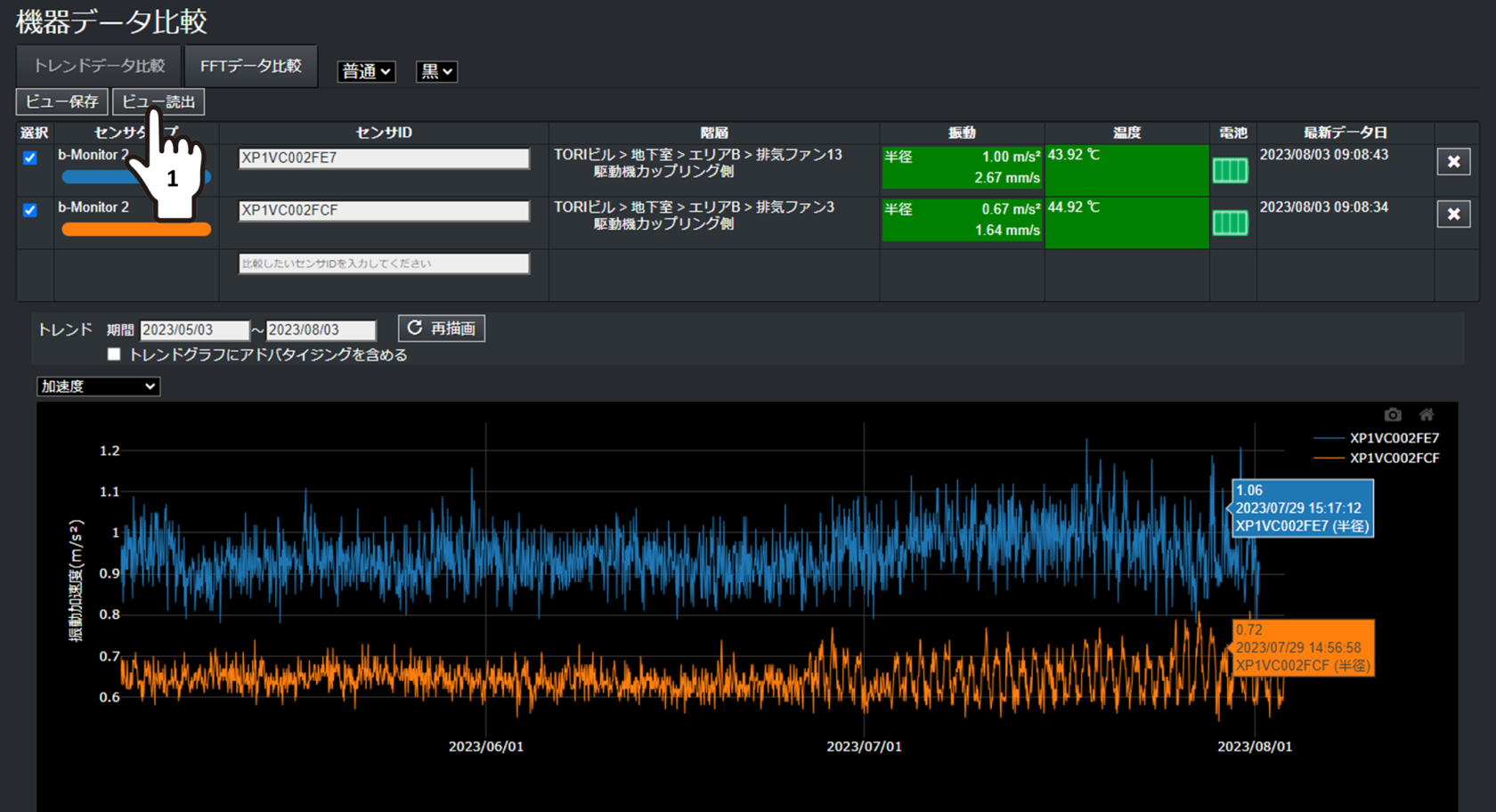The width and height of the screenshot is (1496, 812).
Task: Click the 2023/08/01 x-axis label
Action: pos(1255,747)
